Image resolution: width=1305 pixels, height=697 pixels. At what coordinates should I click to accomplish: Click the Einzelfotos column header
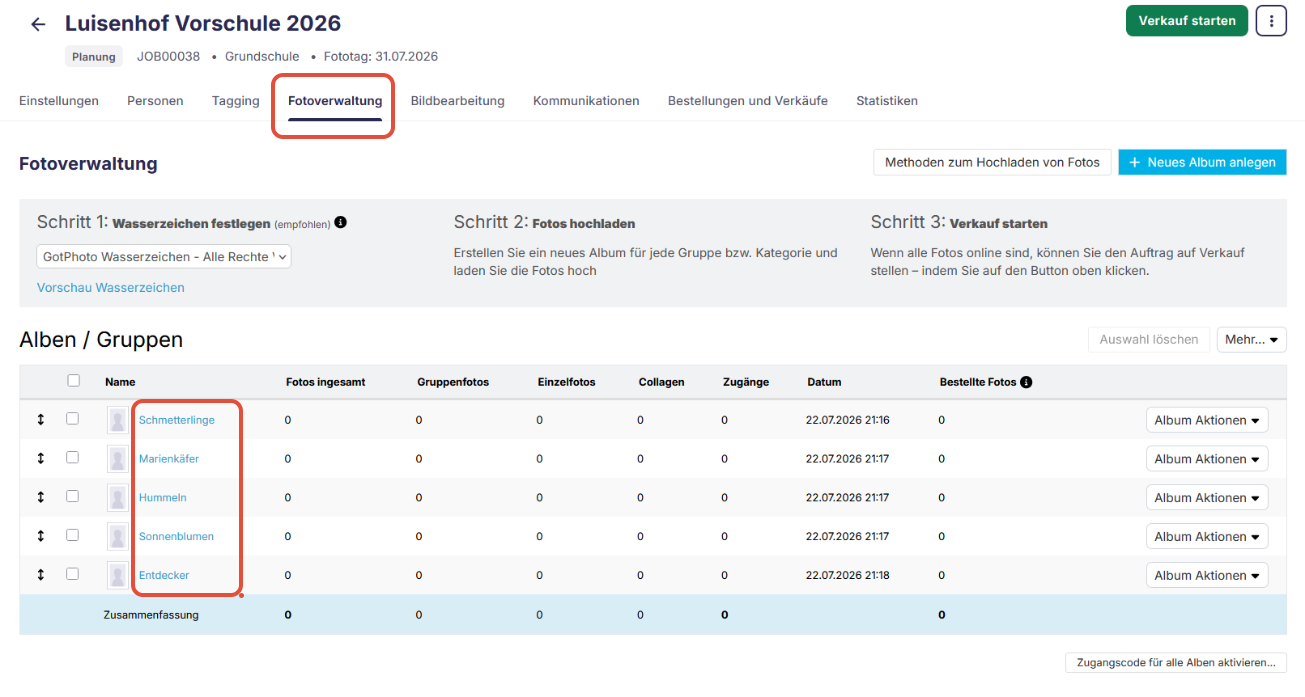tap(566, 382)
